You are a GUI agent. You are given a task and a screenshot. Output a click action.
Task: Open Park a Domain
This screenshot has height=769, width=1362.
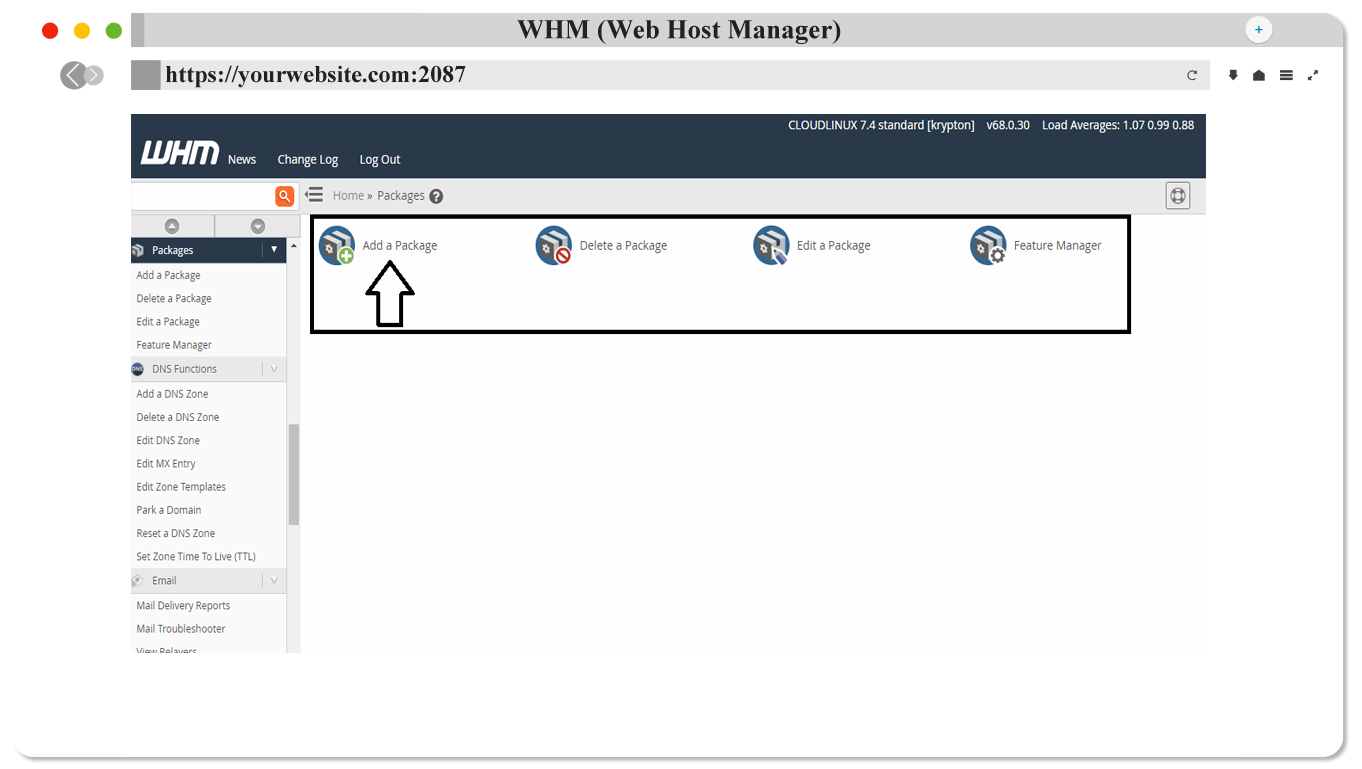click(169, 510)
